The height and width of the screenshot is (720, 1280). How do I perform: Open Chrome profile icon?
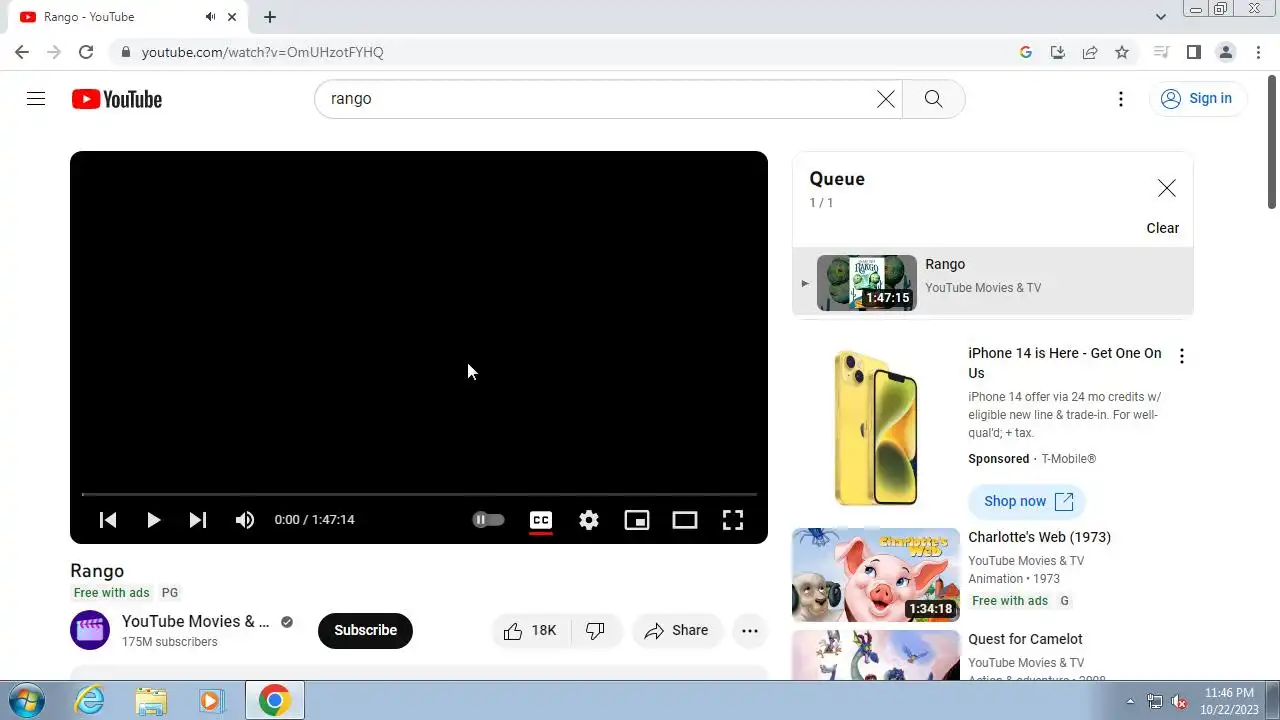coord(1225,52)
